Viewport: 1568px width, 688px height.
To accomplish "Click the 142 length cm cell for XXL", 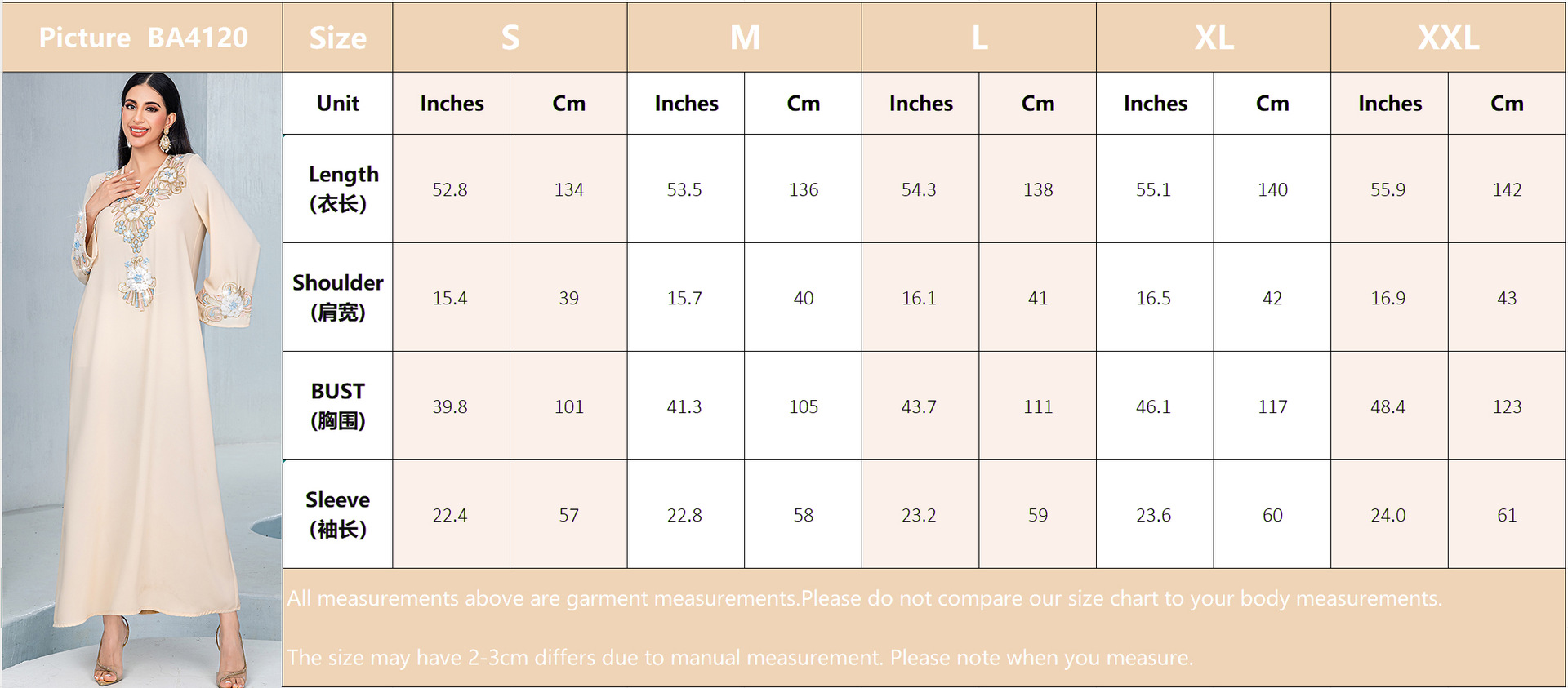I will click(x=1507, y=189).
